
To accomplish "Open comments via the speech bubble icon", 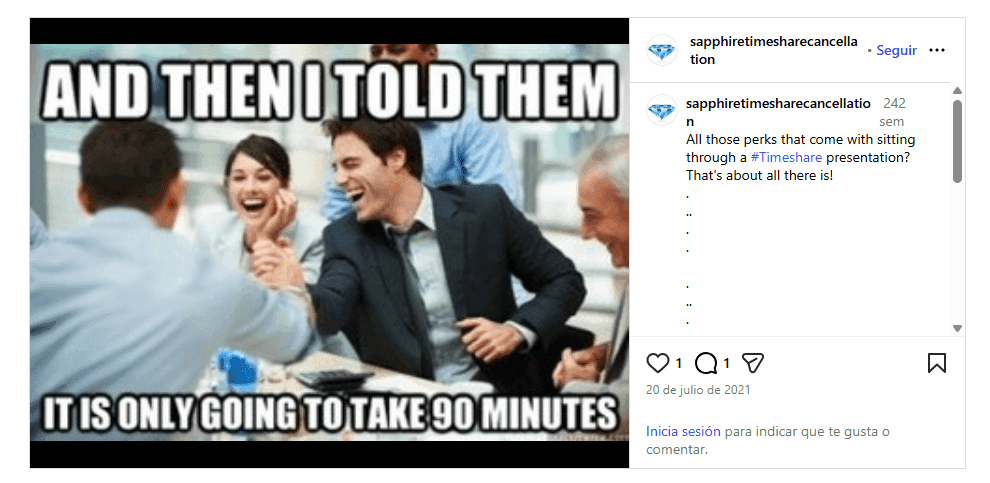I will (705, 363).
